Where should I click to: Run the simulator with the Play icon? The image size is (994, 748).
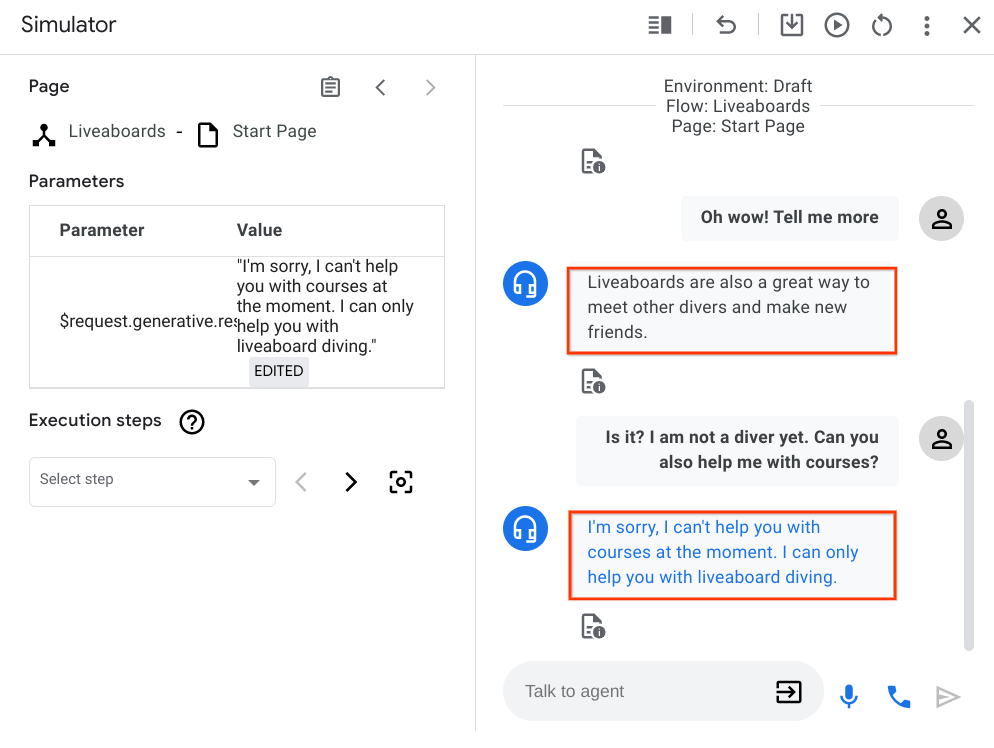836,25
